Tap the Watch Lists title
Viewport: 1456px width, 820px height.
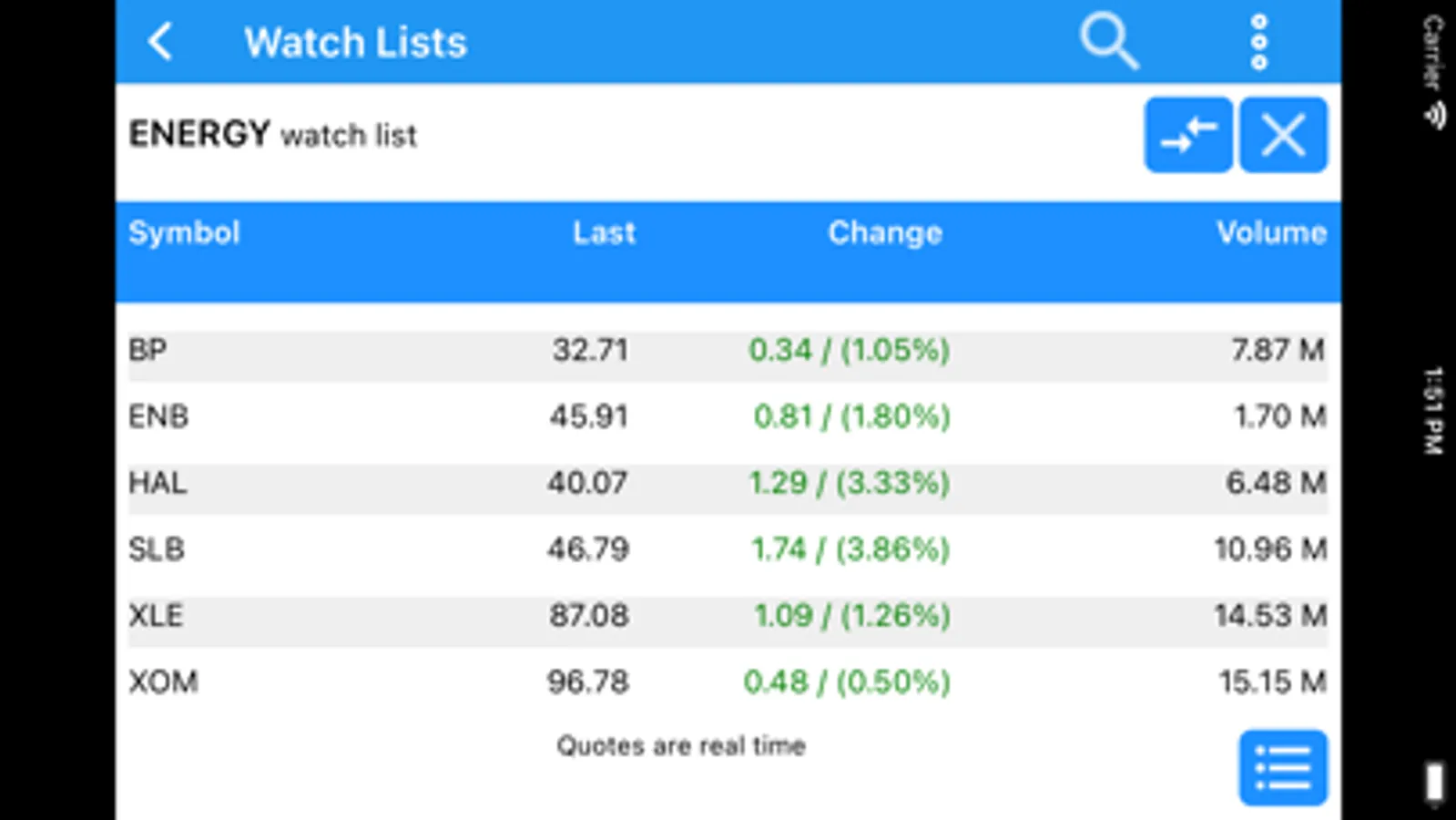[355, 43]
